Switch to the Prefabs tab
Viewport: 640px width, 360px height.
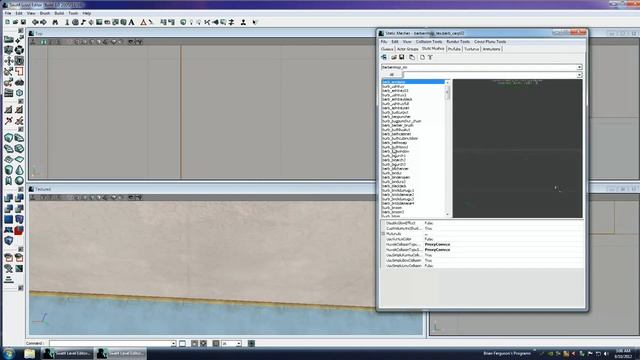click(x=454, y=49)
